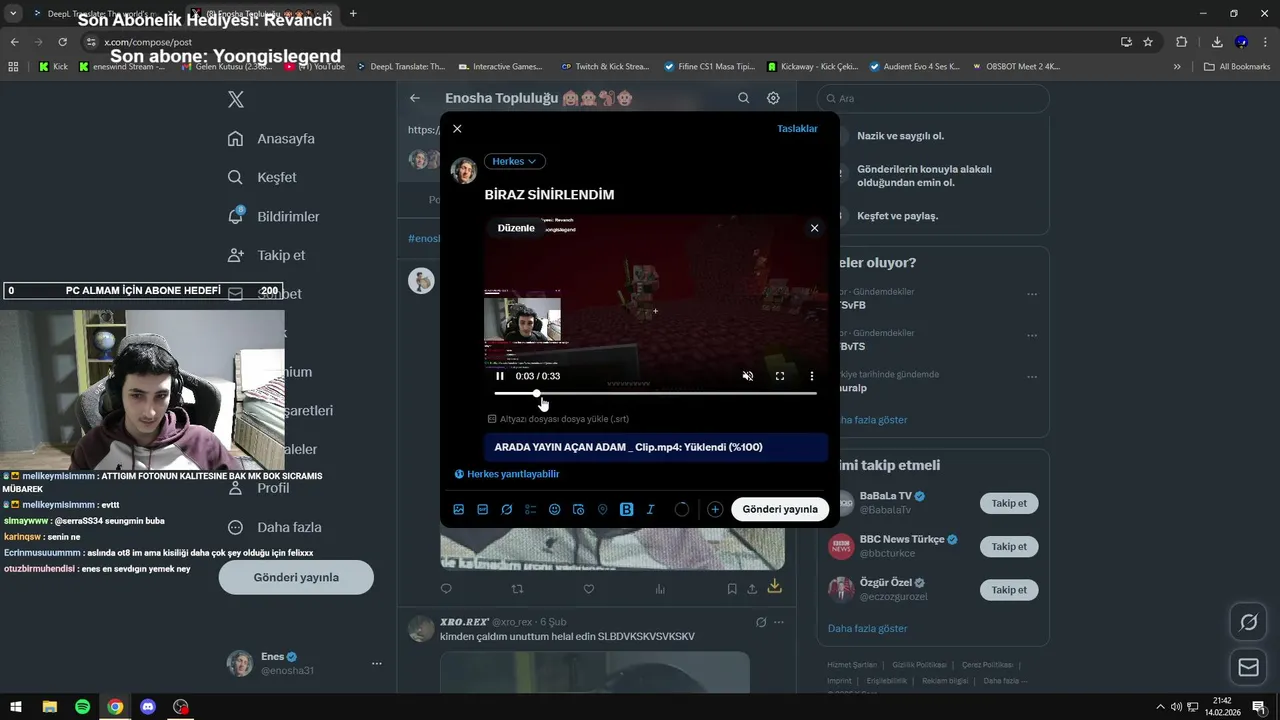Open Spotify from the taskbar
The height and width of the screenshot is (720, 1280).
82,707
